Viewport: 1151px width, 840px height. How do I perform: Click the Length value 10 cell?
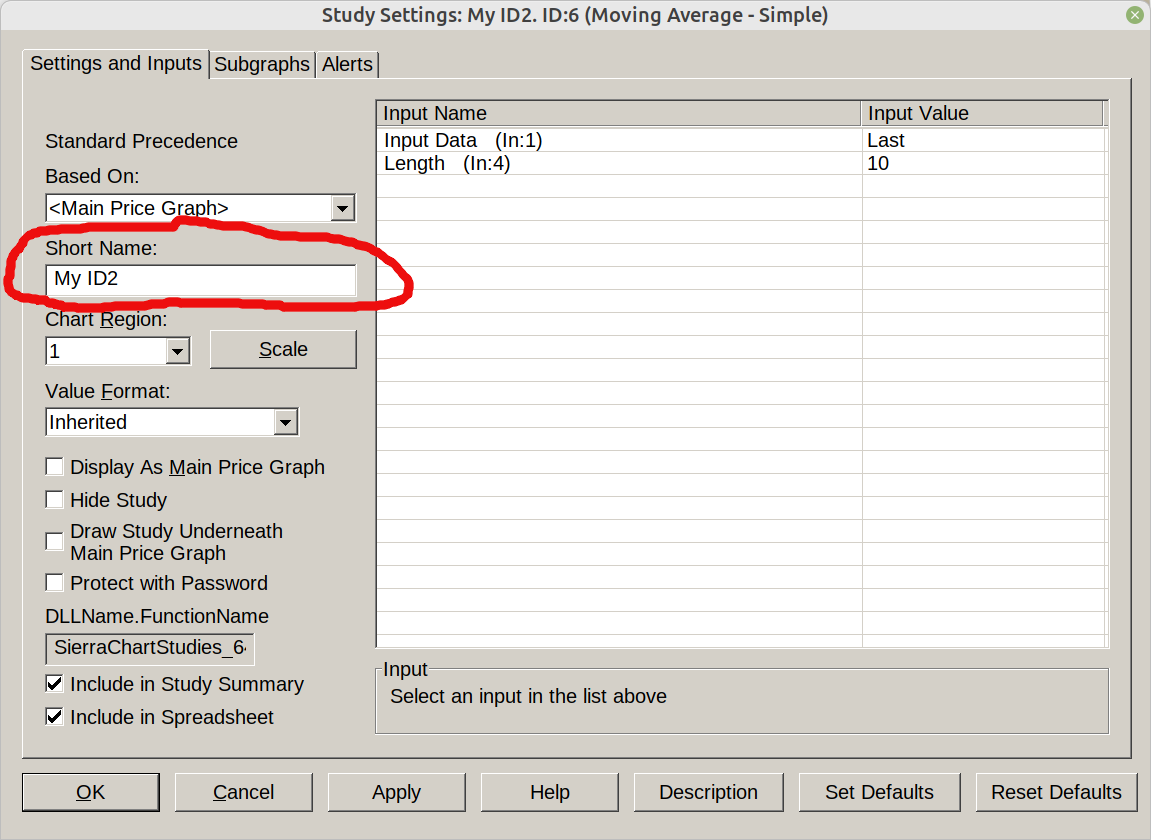pos(984,163)
